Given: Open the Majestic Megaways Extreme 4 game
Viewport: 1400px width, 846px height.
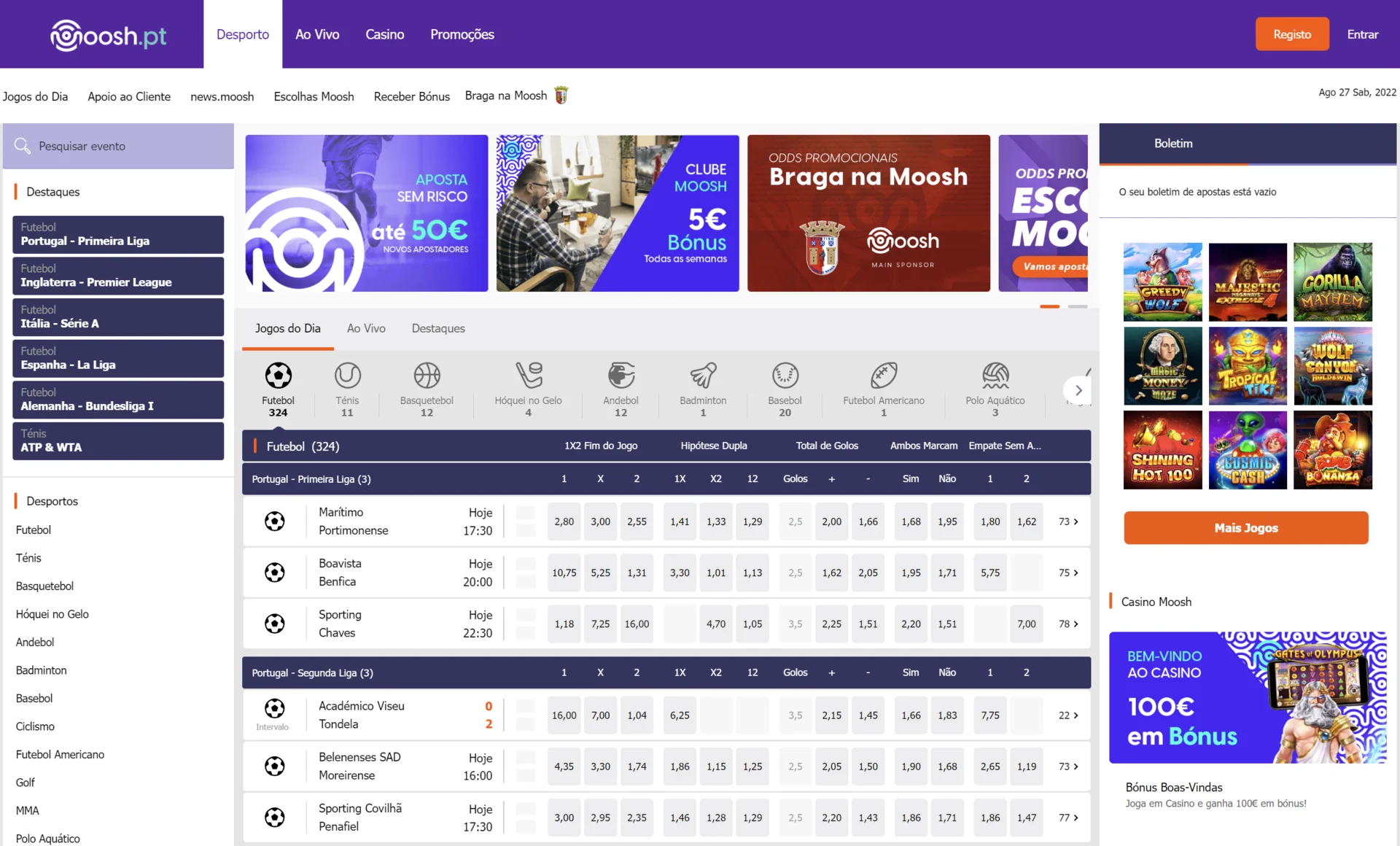Looking at the screenshot, I should (1248, 282).
